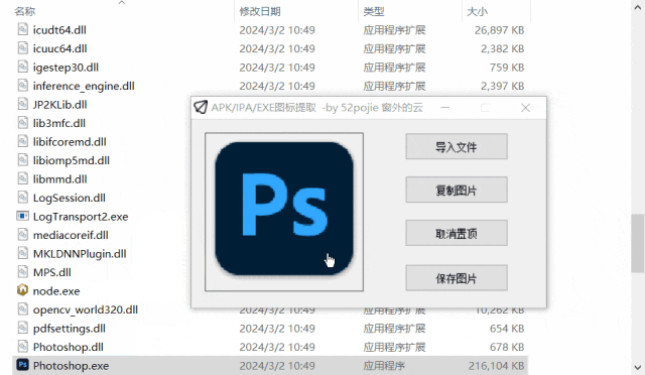This screenshot has width=645, height=375.
Task: Click the file name mediacoreif.dll
Action: tap(71, 235)
